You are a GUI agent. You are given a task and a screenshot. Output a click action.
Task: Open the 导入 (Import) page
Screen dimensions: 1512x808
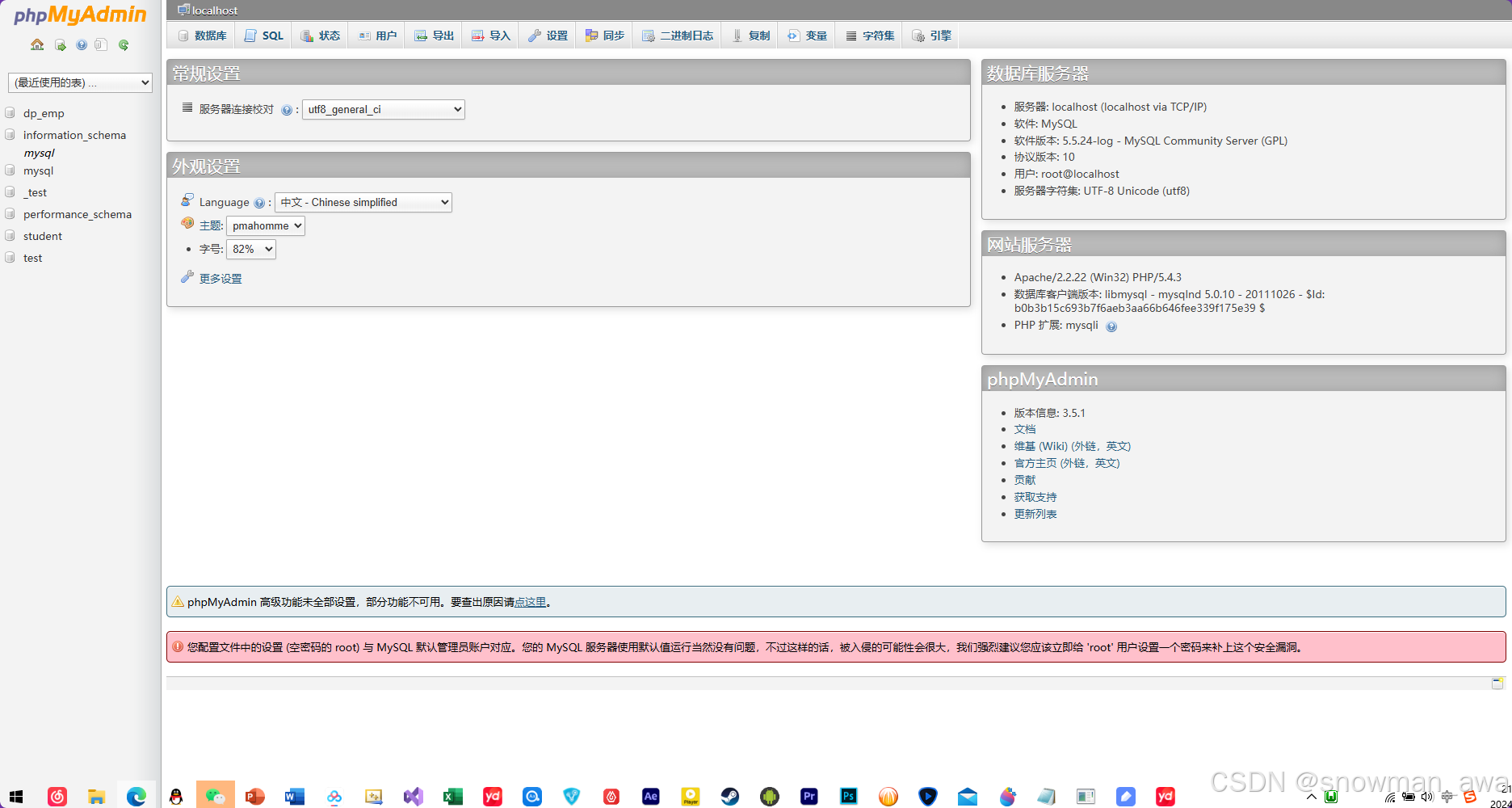click(490, 35)
